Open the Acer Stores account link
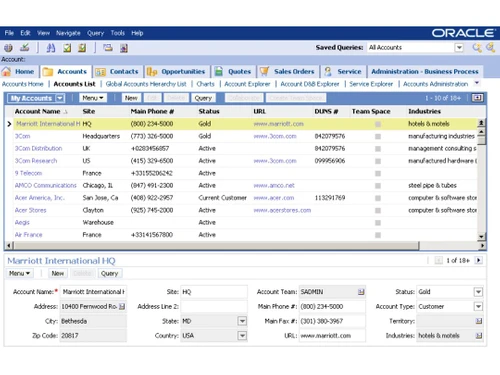 [30, 210]
